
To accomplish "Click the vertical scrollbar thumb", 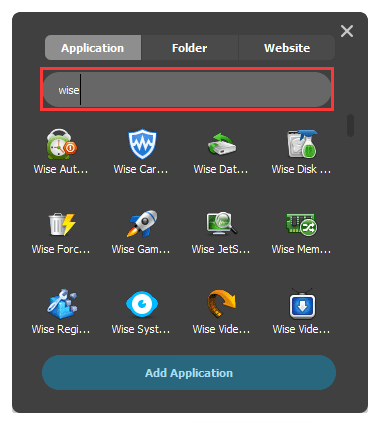I will pyautogui.click(x=350, y=125).
